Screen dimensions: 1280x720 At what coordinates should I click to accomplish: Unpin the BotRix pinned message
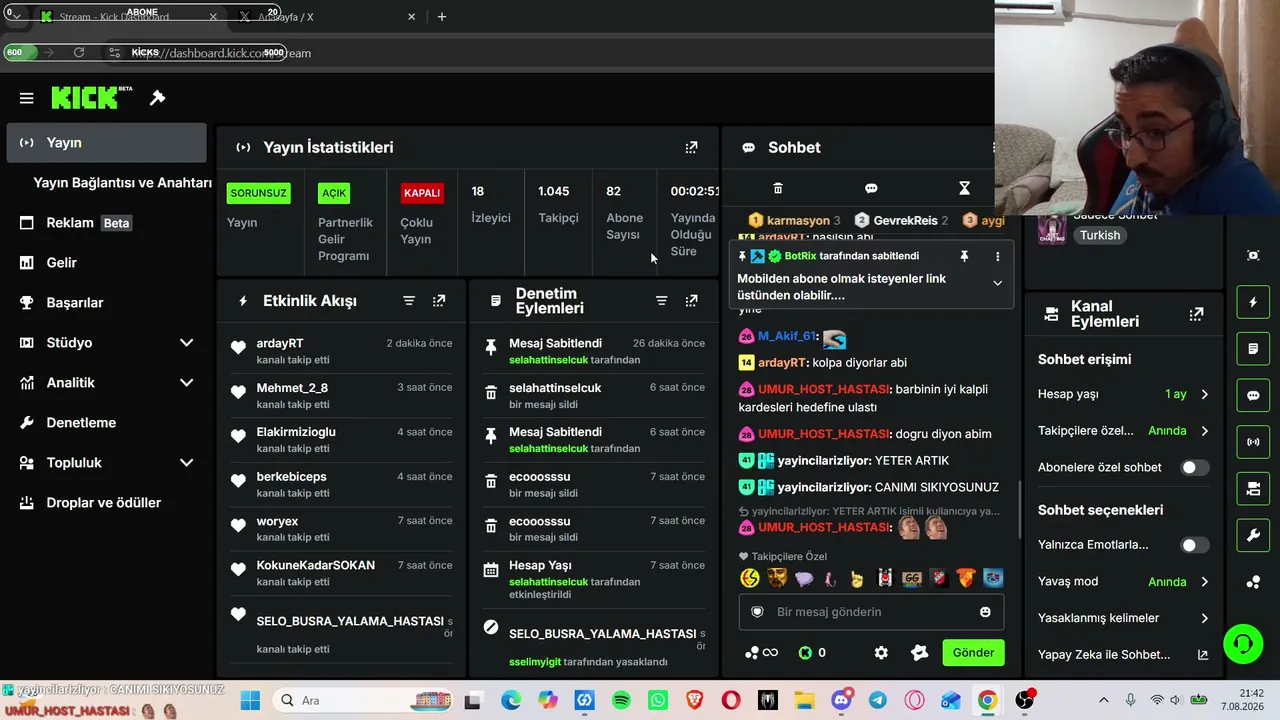(x=964, y=257)
